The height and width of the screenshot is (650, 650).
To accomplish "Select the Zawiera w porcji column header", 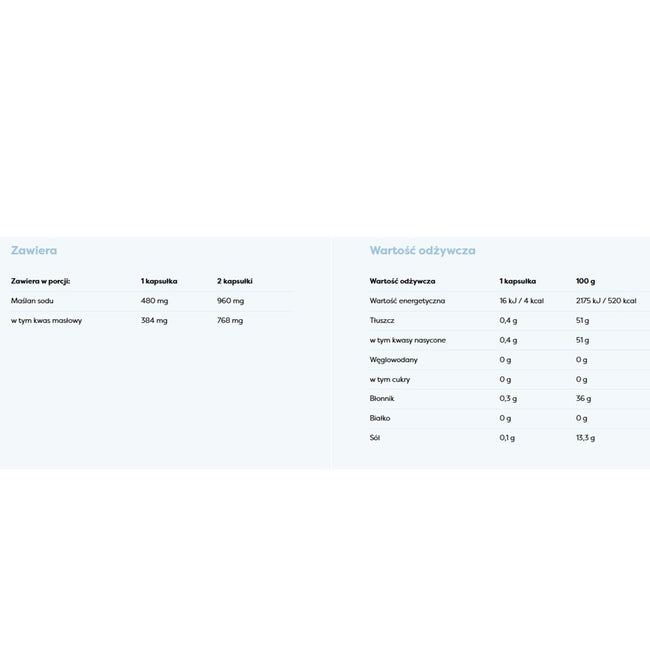I will tap(41, 281).
